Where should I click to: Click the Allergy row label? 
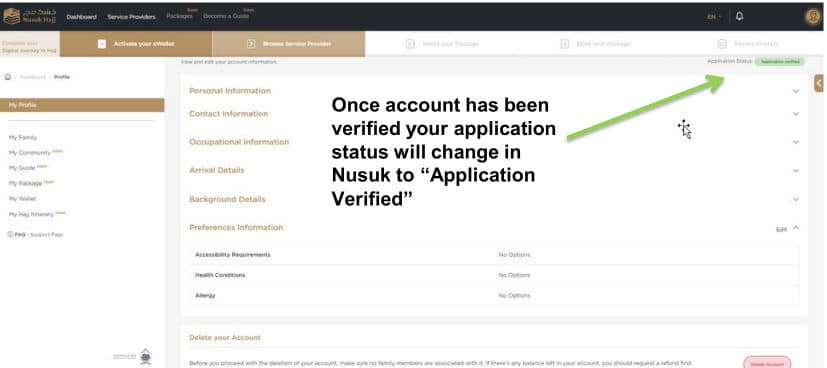[x=205, y=295]
